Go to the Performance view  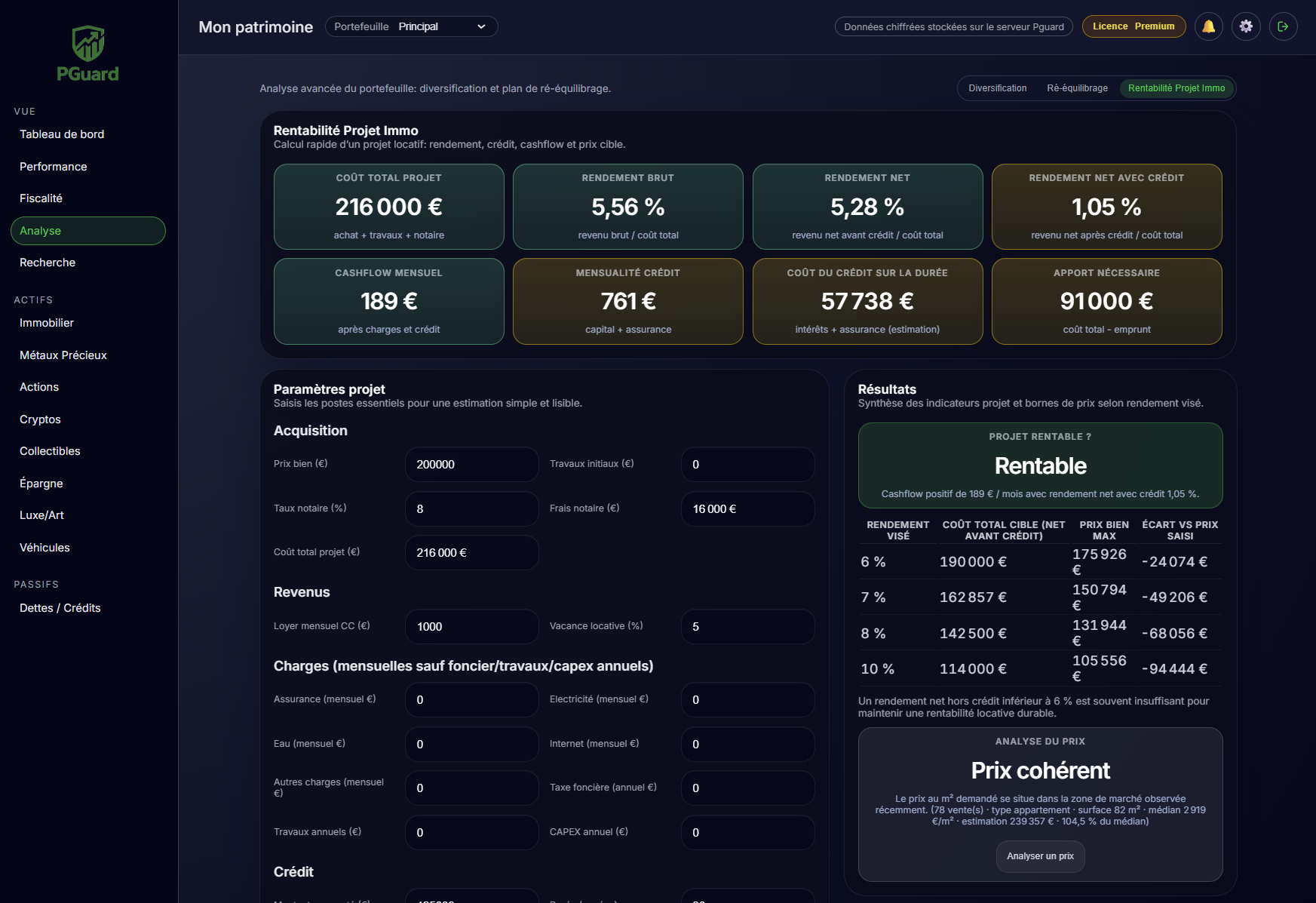tap(54, 167)
